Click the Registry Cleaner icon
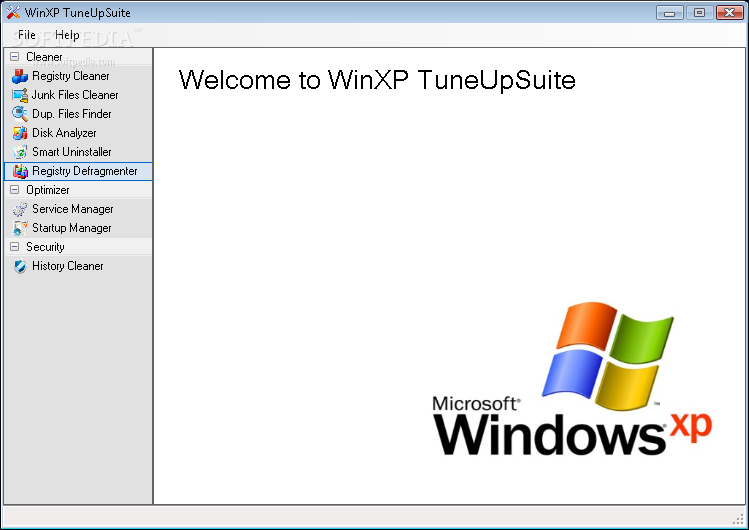Viewport: 749px width, 530px height. pyautogui.click(x=20, y=76)
